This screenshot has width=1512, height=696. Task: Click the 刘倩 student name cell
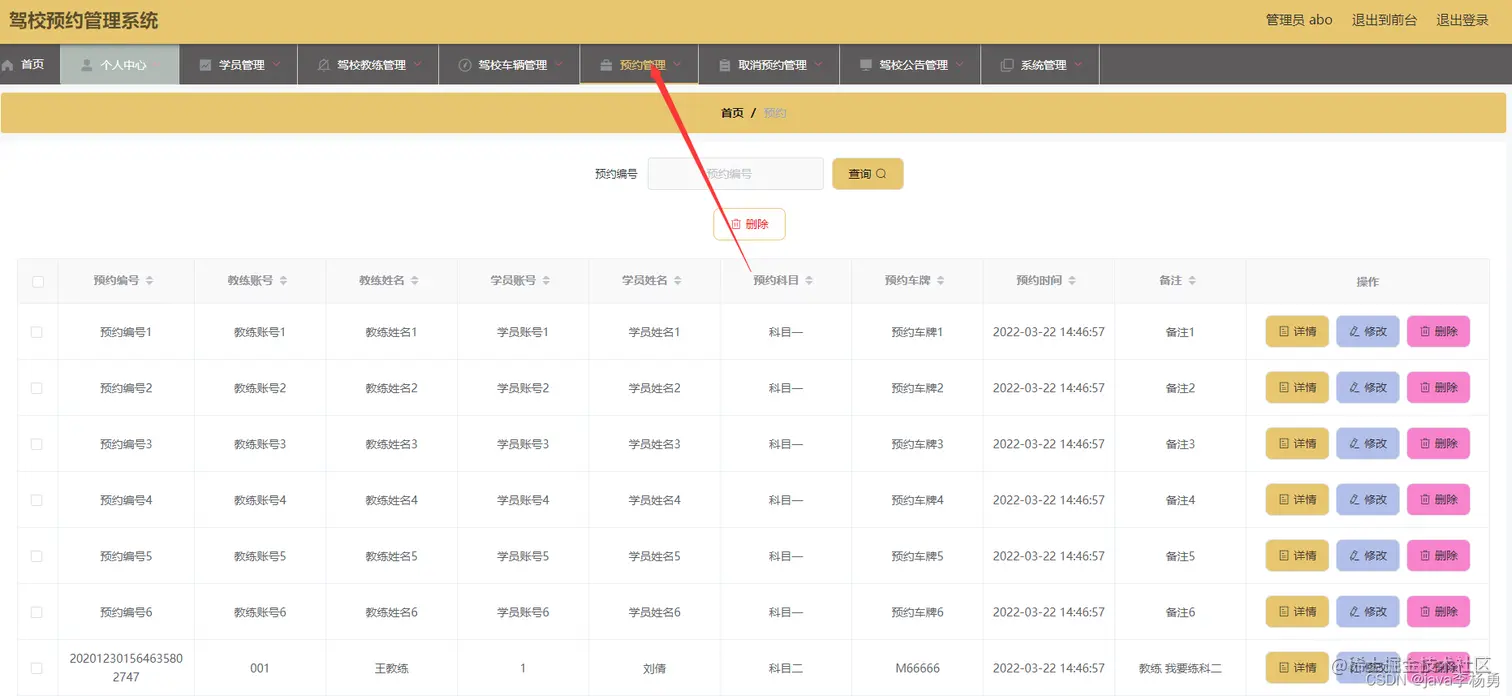coord(654,668)
